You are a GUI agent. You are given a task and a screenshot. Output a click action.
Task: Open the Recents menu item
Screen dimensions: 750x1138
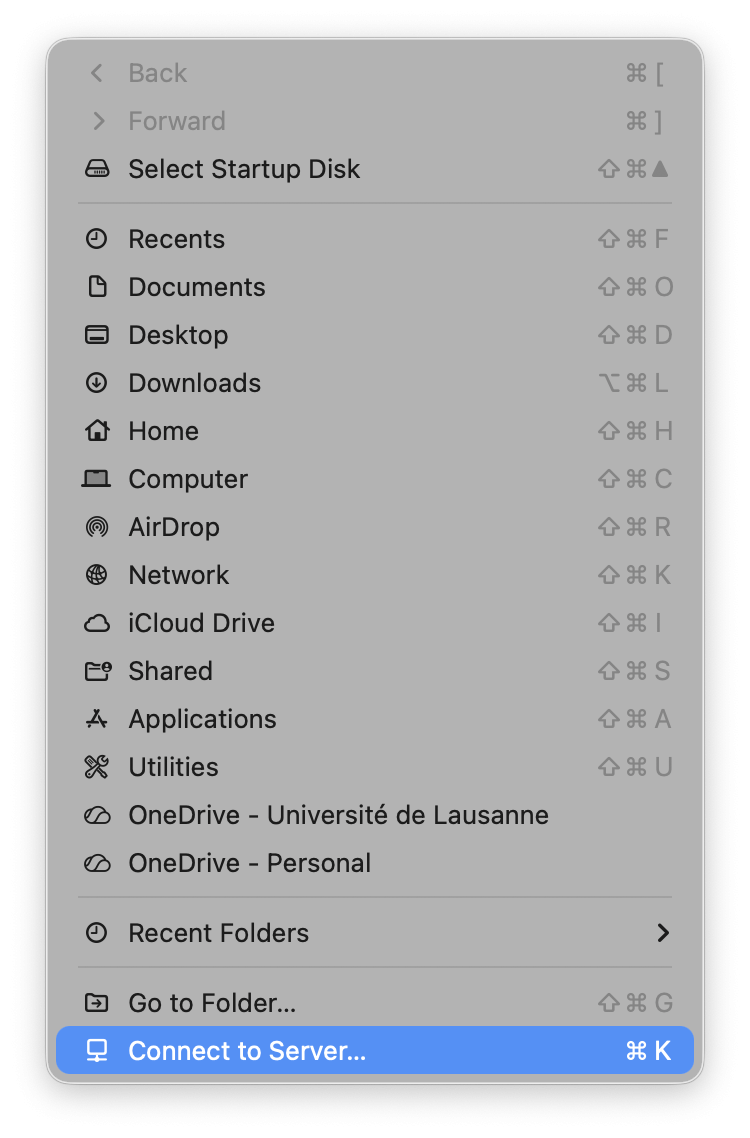pos(176,239)
